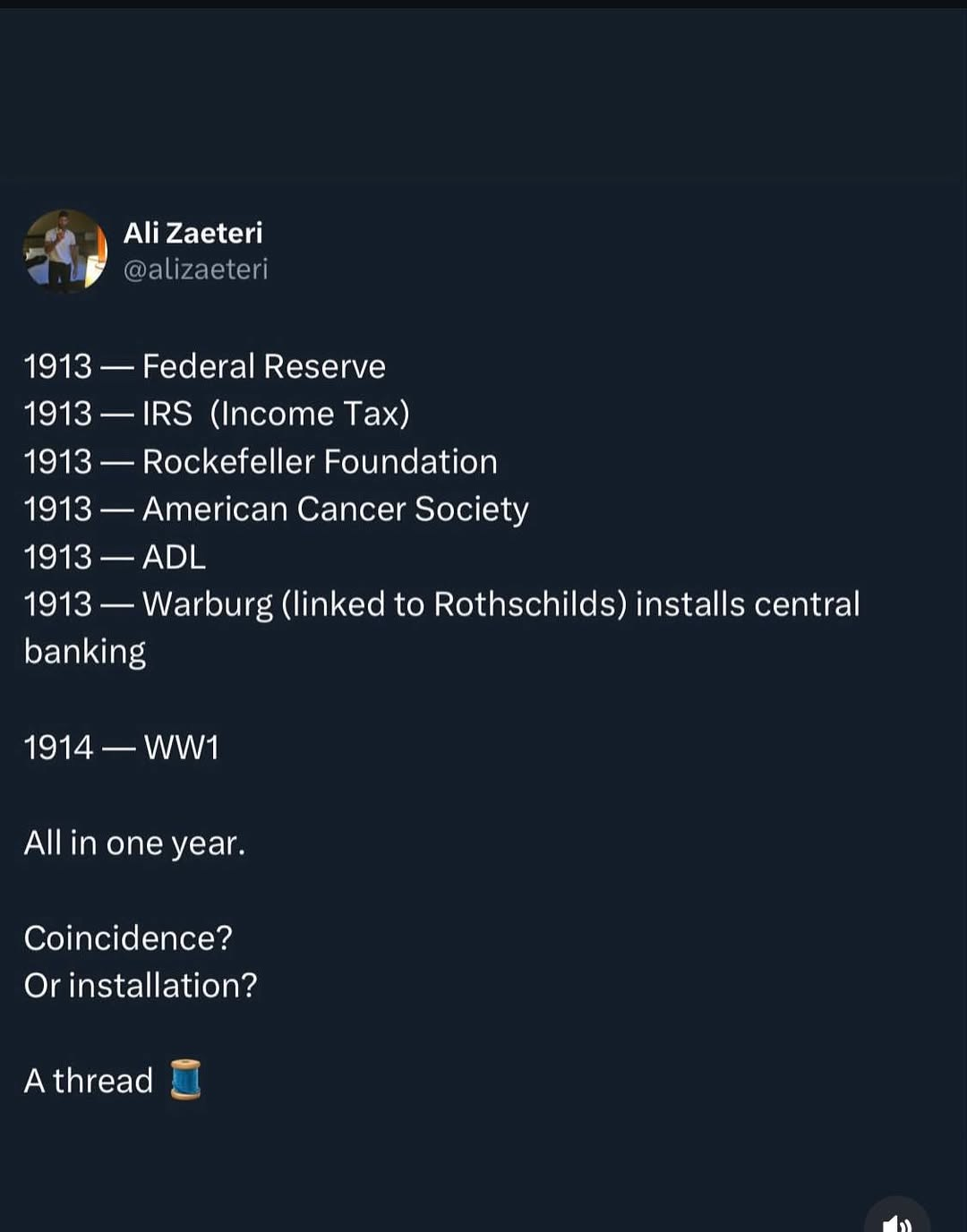Open the @alizaeteri handle link
The width and height of the screenshot is (967, 1232).
[x=195, y=269]
